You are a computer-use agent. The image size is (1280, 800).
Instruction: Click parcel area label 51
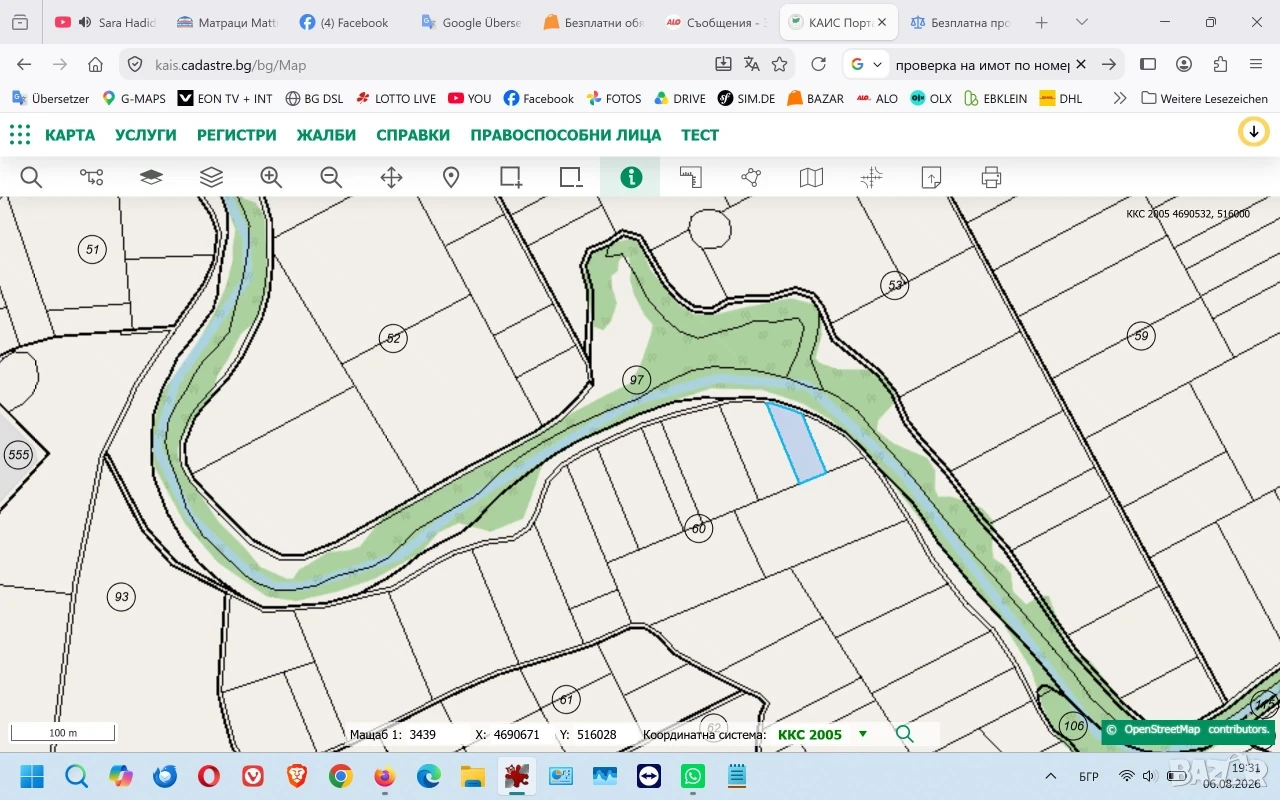[x=93, y=249]
